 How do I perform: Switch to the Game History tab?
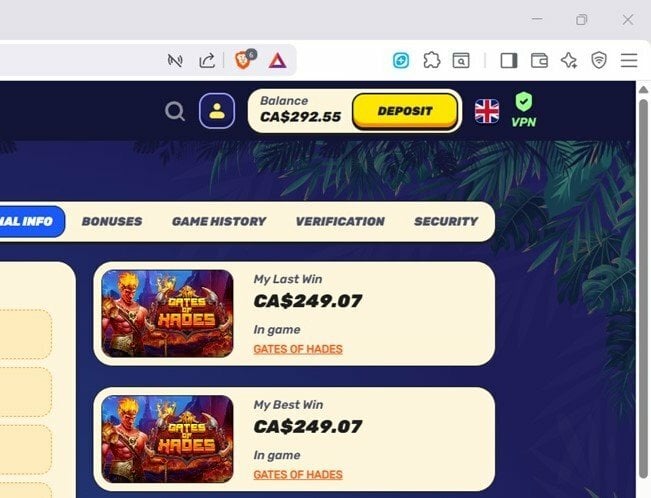click(219, 221)
